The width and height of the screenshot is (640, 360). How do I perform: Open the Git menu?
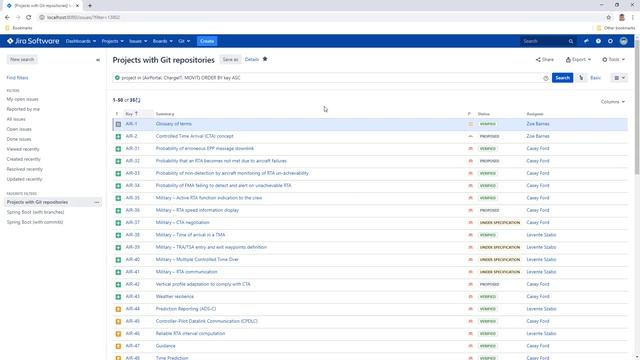click(184, 41)
